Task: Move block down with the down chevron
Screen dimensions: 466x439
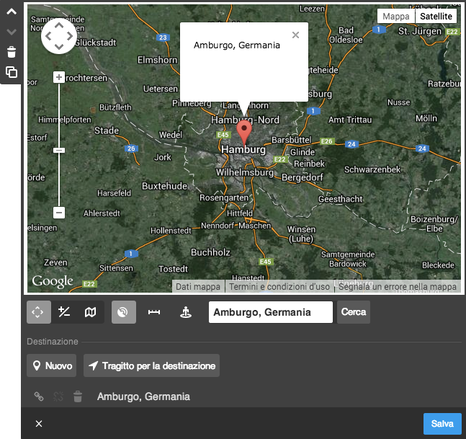Action: pos(11,32)
